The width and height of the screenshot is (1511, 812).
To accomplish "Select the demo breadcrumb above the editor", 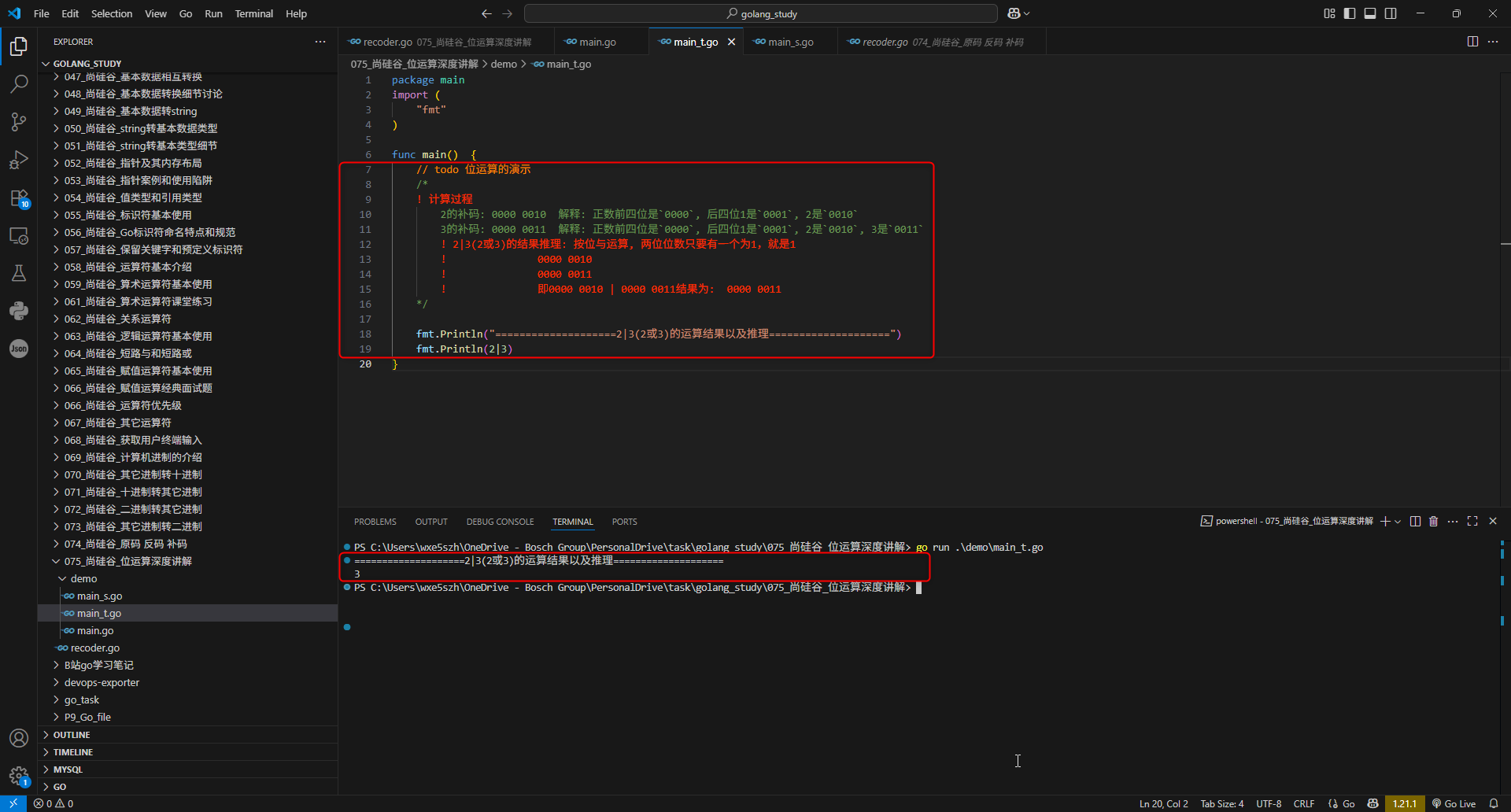I will [x=504, y=64].
